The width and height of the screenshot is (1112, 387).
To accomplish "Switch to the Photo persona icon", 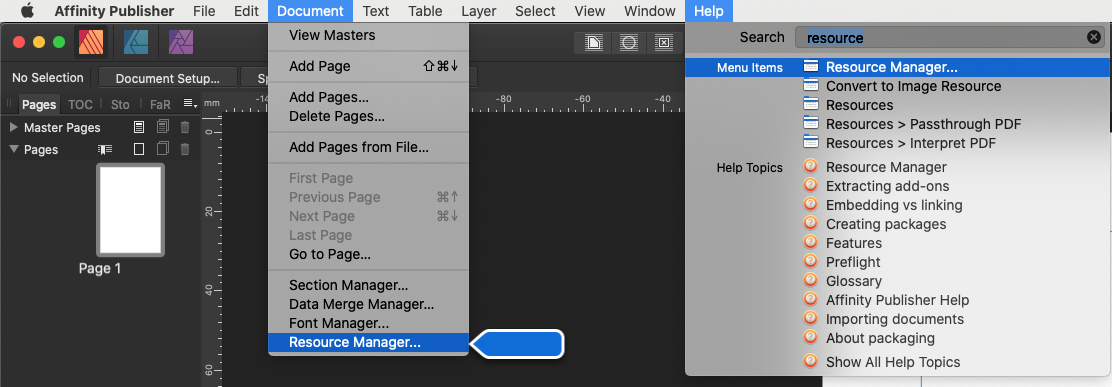I will tap(182, 43).
